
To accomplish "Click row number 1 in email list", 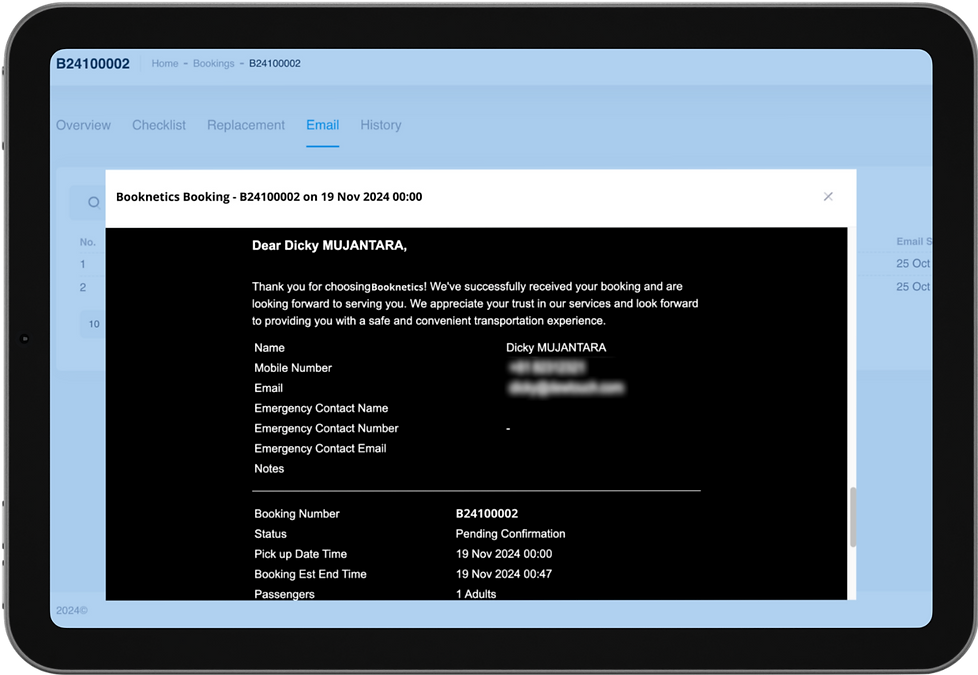I will [x=82, y=265].
